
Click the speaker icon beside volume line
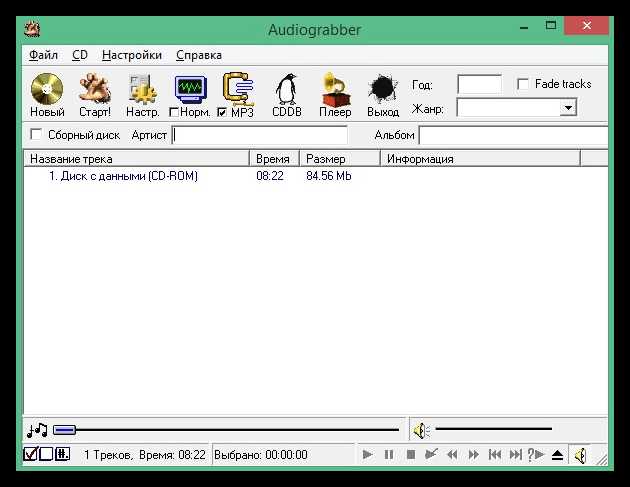click(x=421, y=431)
